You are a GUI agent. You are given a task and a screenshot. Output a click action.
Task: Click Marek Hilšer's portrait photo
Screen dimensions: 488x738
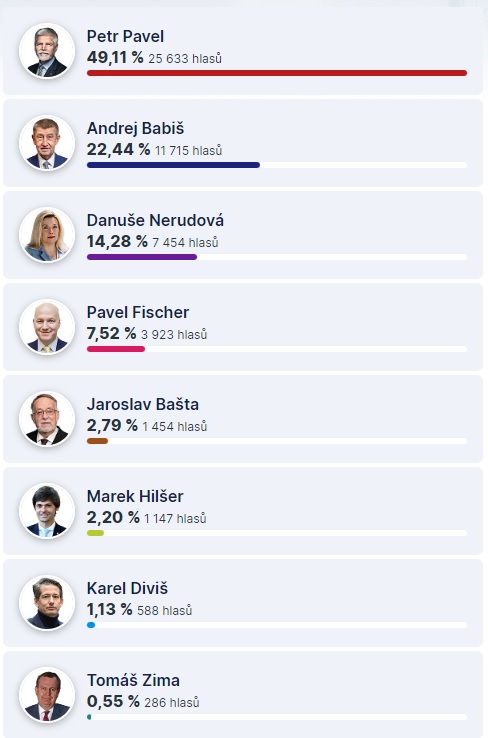pos(47,511)
